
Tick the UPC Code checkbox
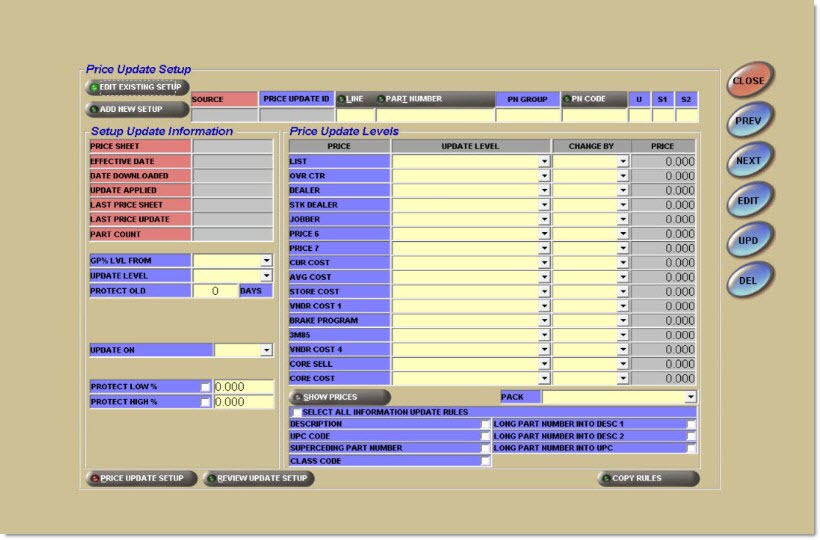tap(486, 437)
